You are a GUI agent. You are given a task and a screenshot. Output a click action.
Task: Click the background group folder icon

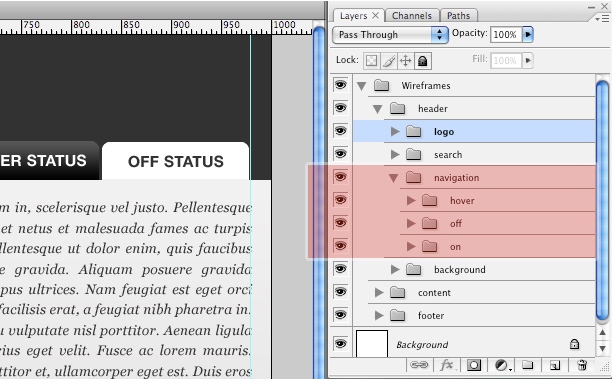tap(413, 269)
